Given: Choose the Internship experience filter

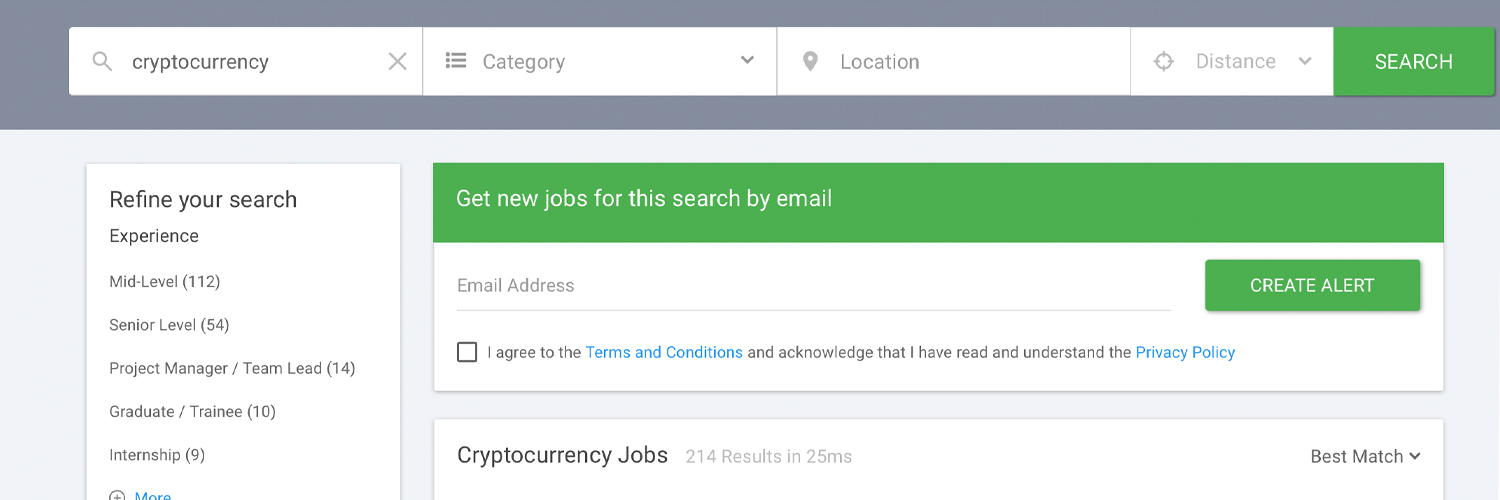Looking at the screenshot, I should (157, 455).
